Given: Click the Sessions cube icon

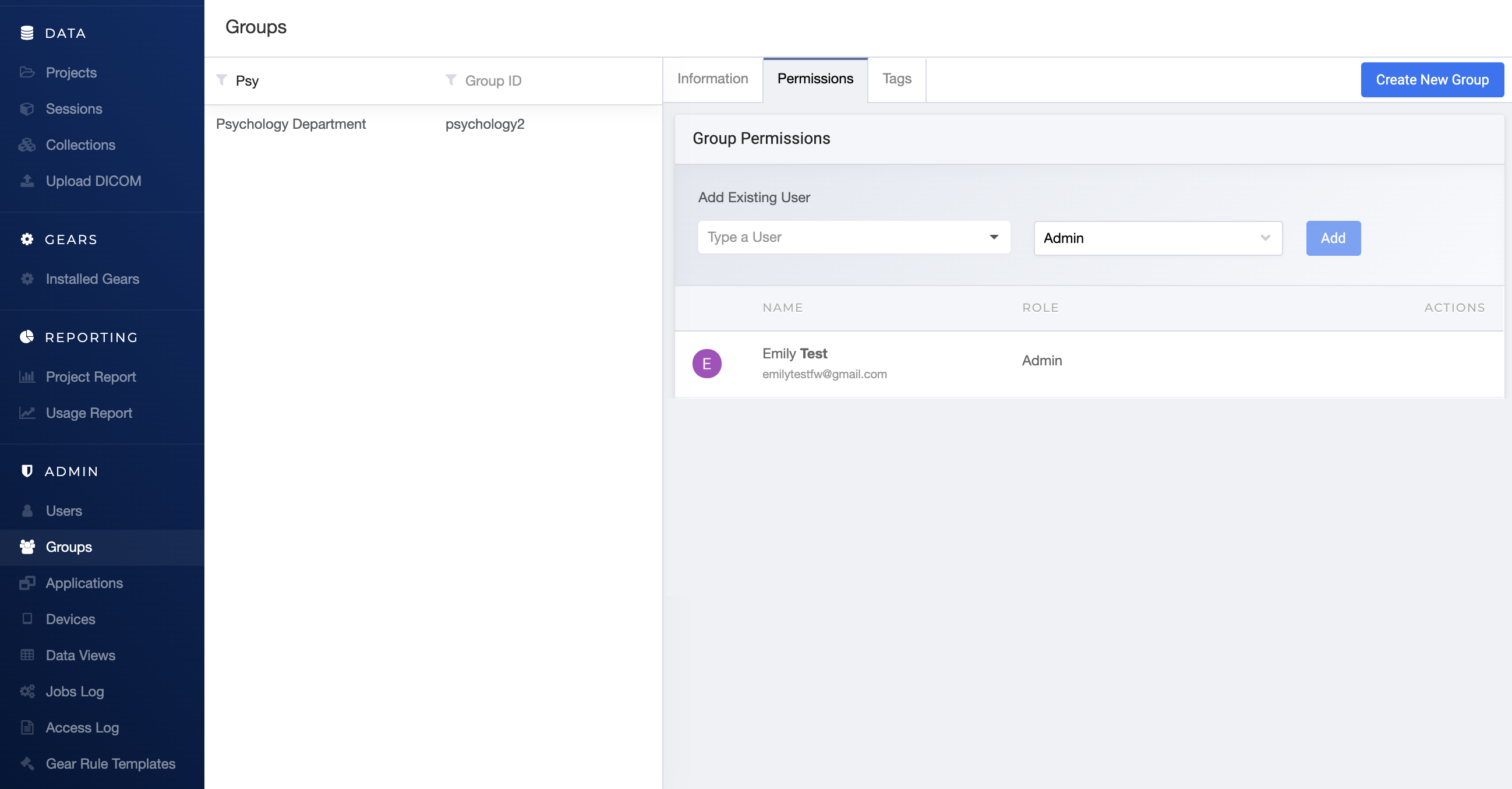Looking at the screenshot, I should [27, 108].
